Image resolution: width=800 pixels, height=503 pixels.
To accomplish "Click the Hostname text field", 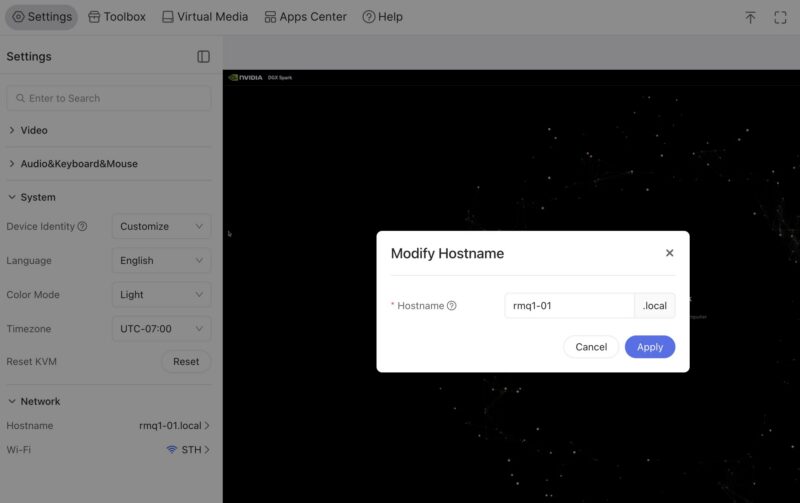I will (569, 306).
